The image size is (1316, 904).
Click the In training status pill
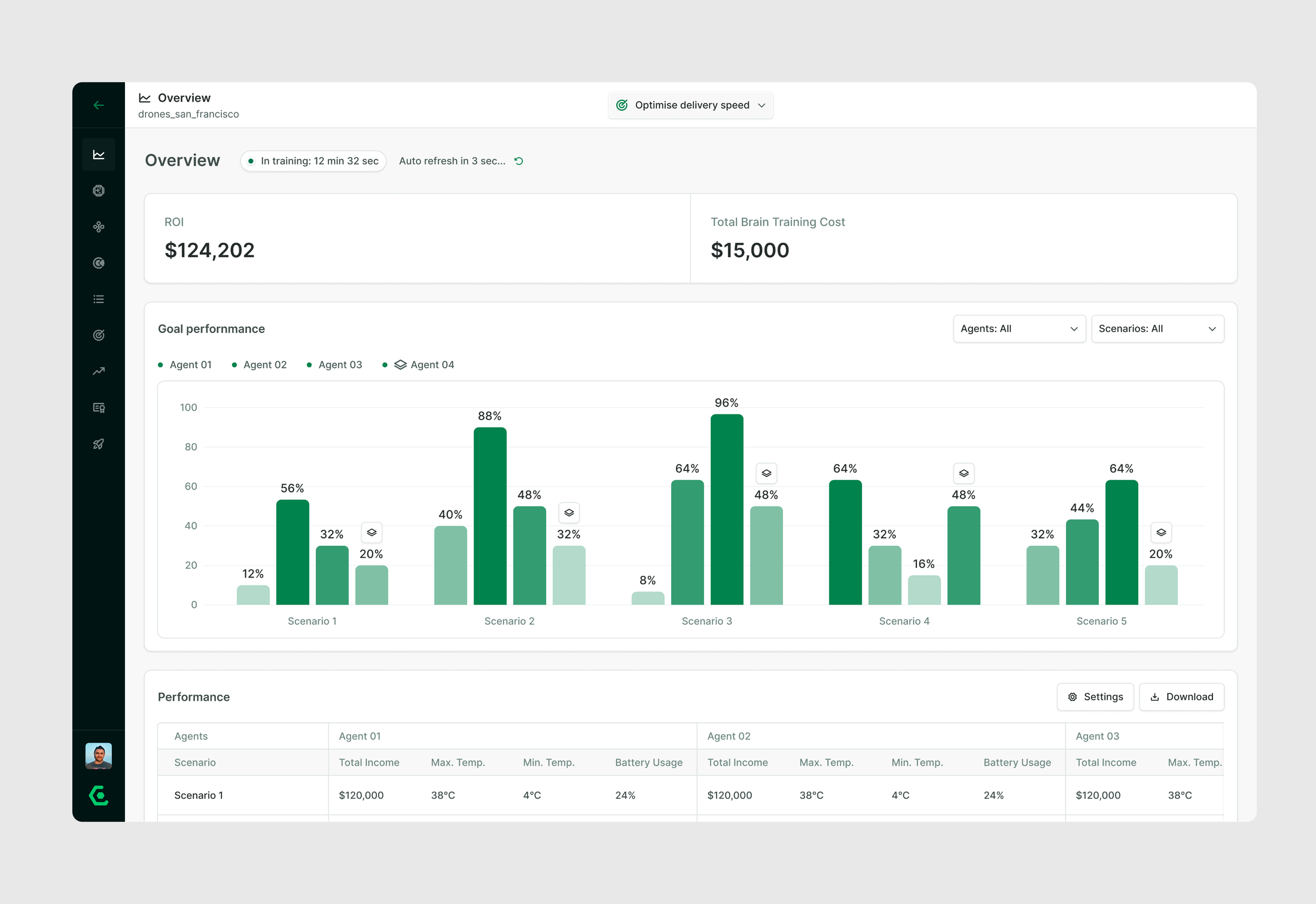tap(313, 161)
